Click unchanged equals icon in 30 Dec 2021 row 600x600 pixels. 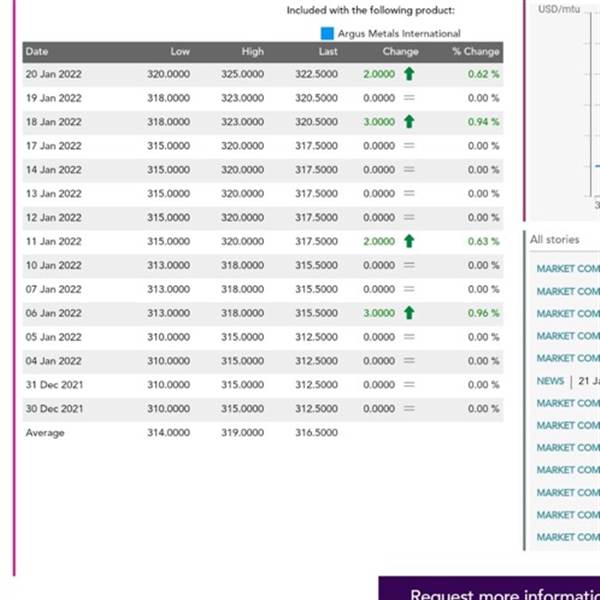(x=409, y=409)
